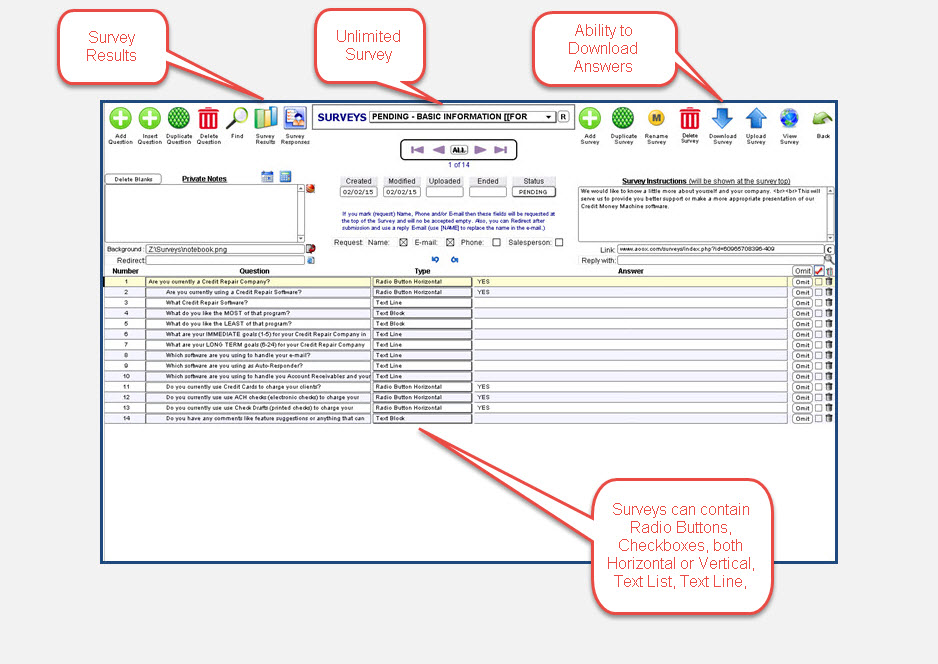938x664 pixels.
Task: Click the red Delete Question trash icon
Action: (208, 120)
